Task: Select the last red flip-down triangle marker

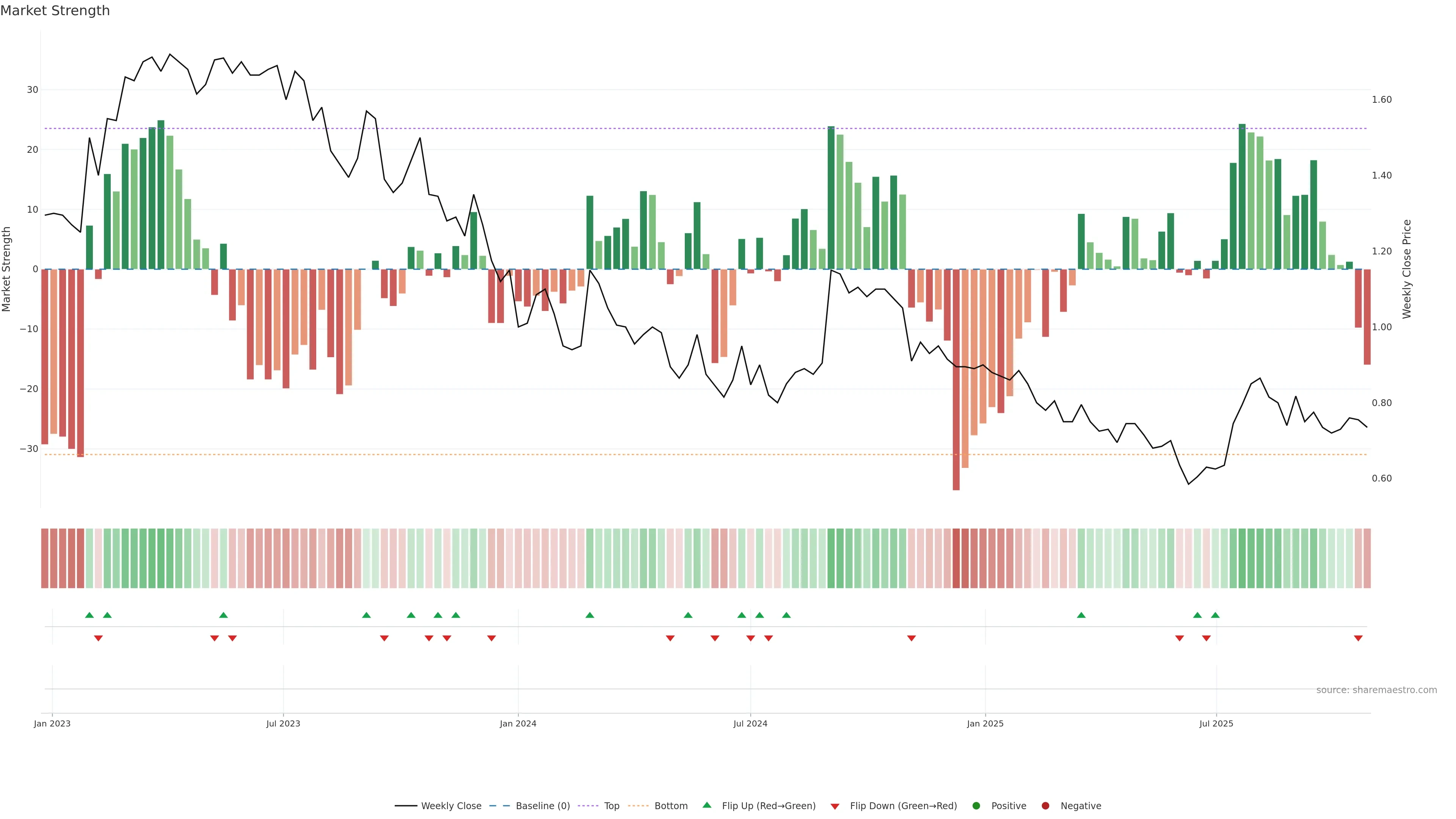Action: coord(1358,638)
